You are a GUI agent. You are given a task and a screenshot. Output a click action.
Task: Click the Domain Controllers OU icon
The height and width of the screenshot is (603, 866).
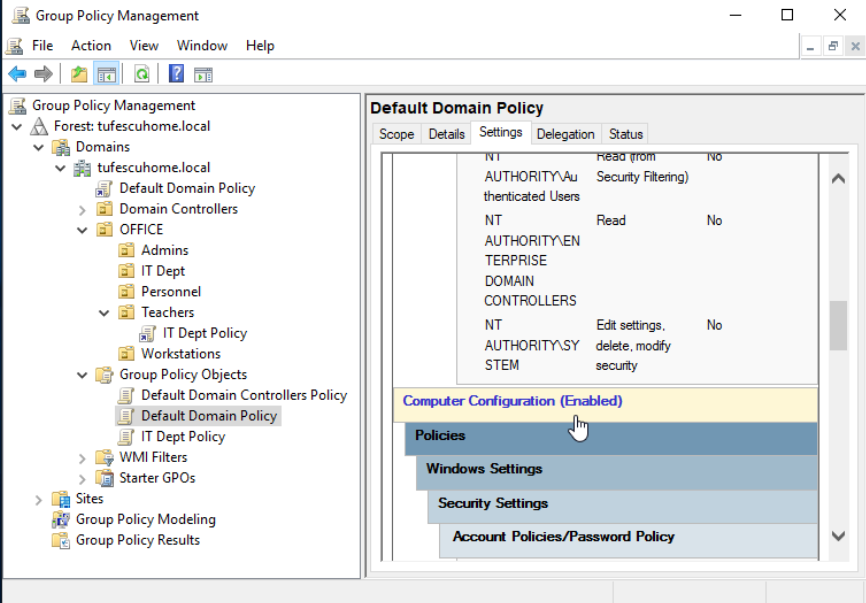(104, 209)
